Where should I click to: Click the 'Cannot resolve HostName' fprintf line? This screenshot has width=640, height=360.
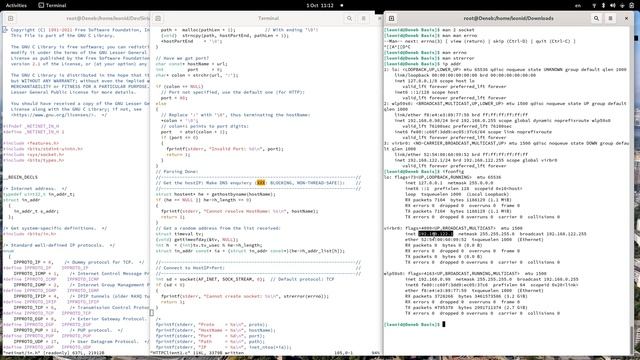[x=239, y=211]
